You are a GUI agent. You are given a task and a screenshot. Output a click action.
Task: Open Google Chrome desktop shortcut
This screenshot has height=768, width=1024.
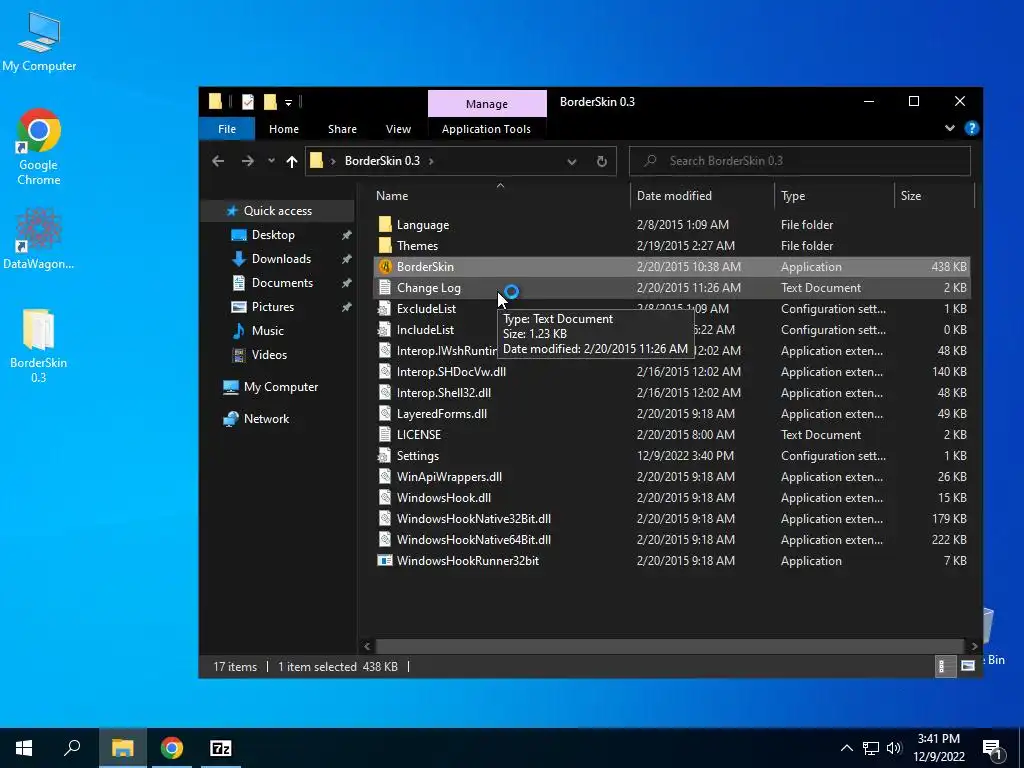39,147
